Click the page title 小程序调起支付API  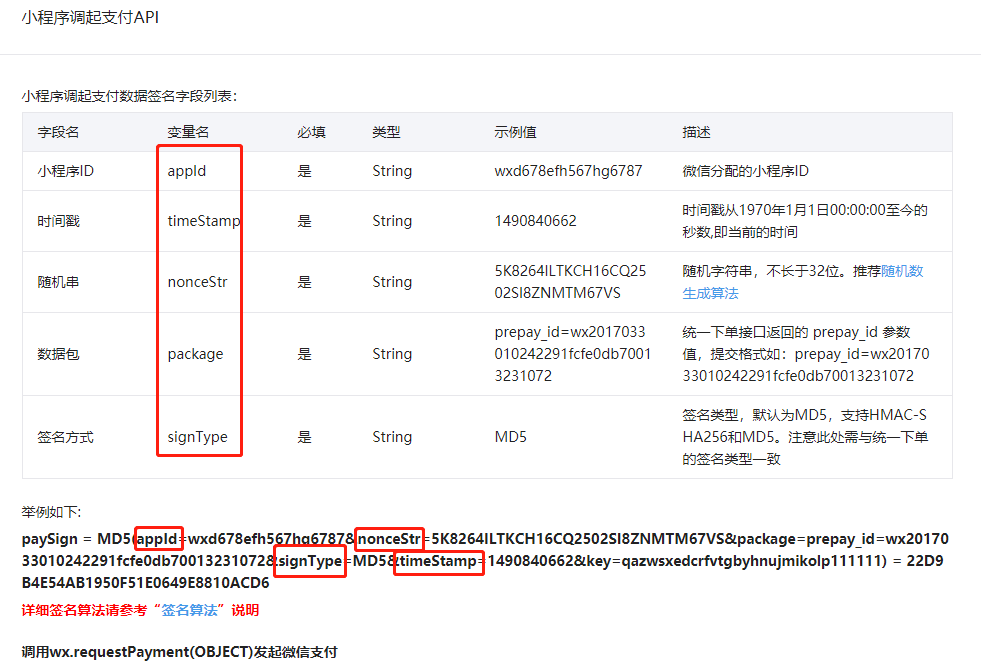point(88,17)
